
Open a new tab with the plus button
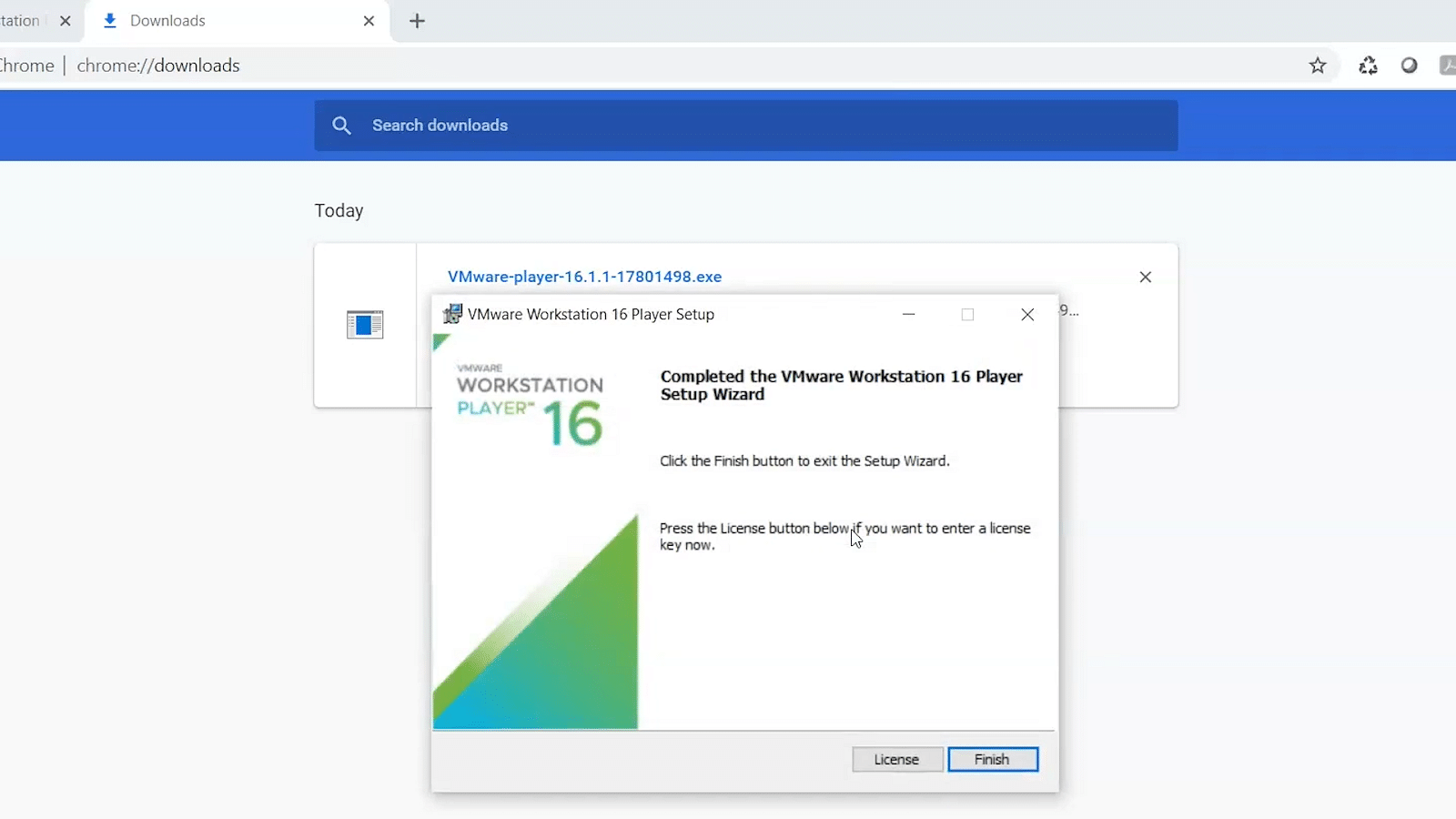pos(417,21)
